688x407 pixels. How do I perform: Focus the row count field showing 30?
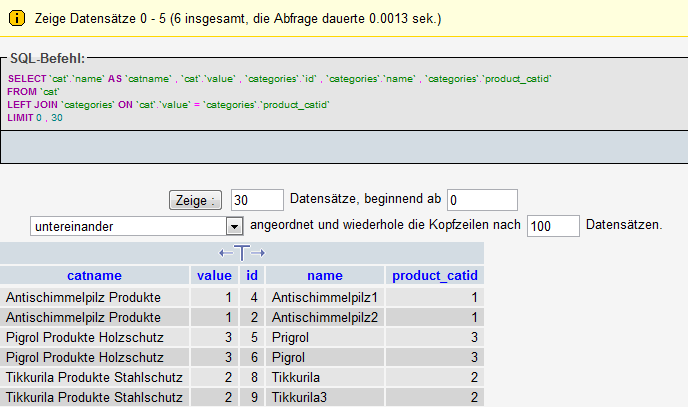click(257, 200)
